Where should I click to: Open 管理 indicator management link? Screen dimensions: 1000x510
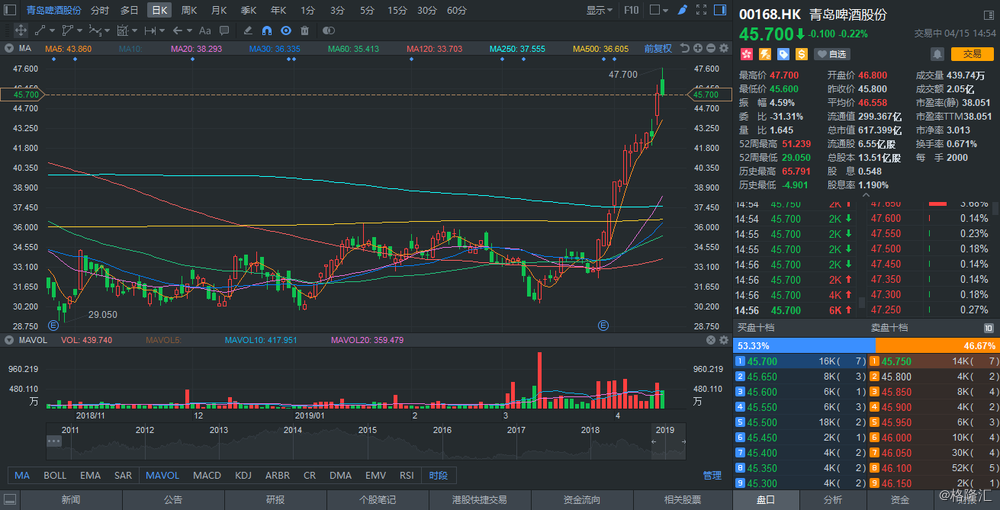point(712,475)
